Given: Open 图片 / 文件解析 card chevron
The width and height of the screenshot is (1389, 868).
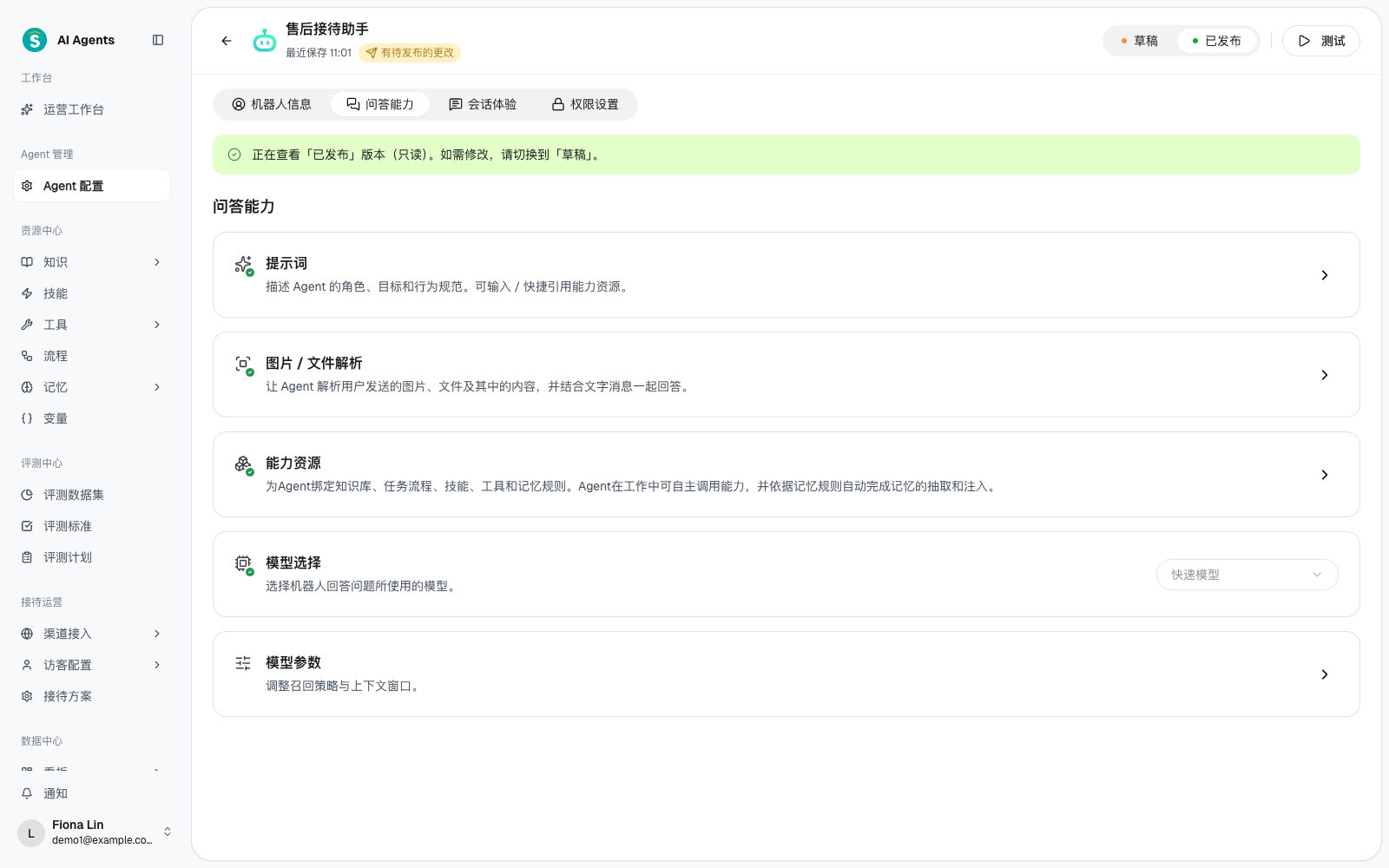Looking at the screenshot, I should [1325, 375].
